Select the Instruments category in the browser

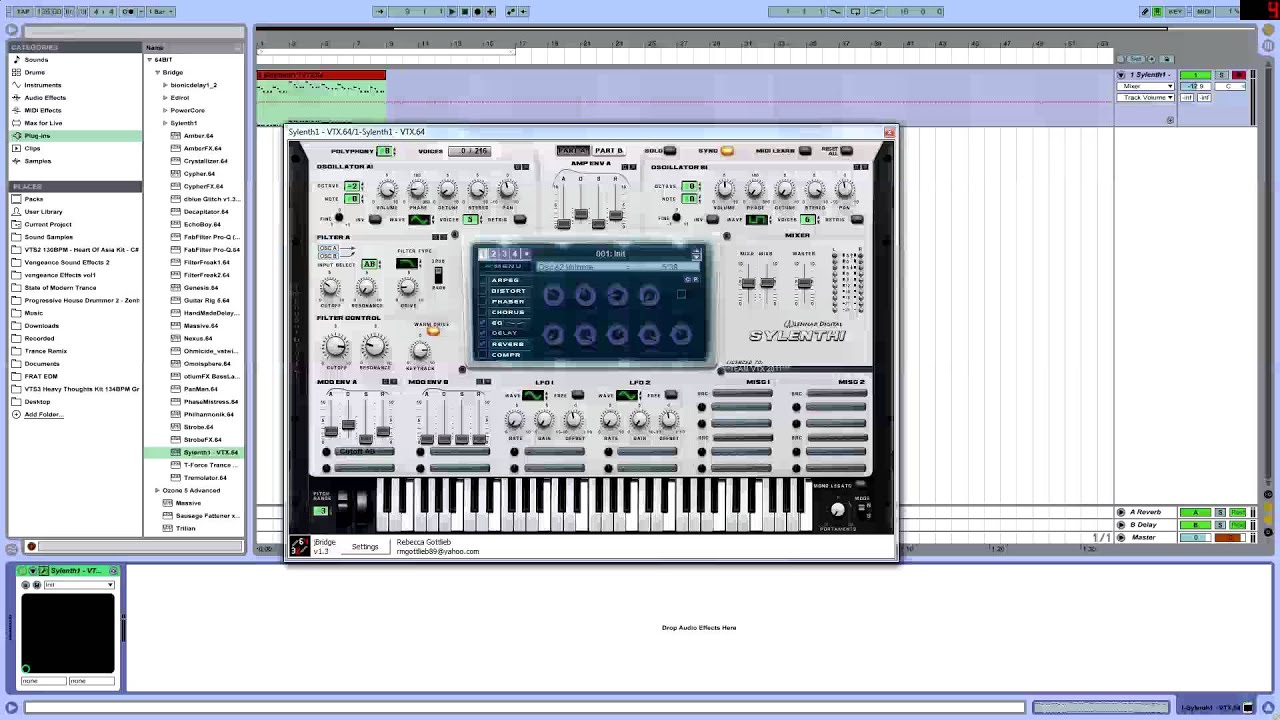click(x=42, y=85)
